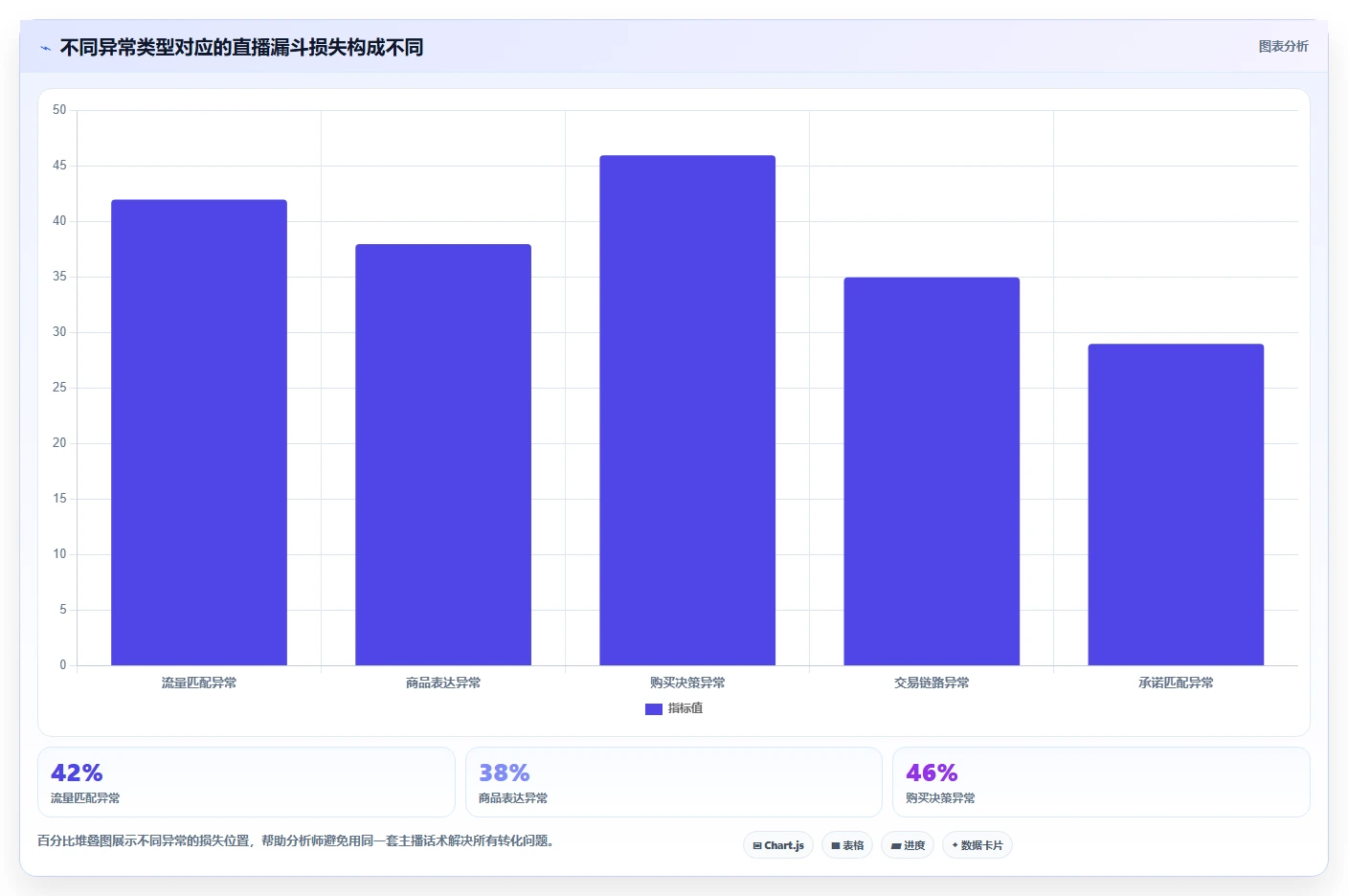Toggle the 指标值 legend color swatch
The height and width of the screenshot is (896, 1348).
[654, 709]
